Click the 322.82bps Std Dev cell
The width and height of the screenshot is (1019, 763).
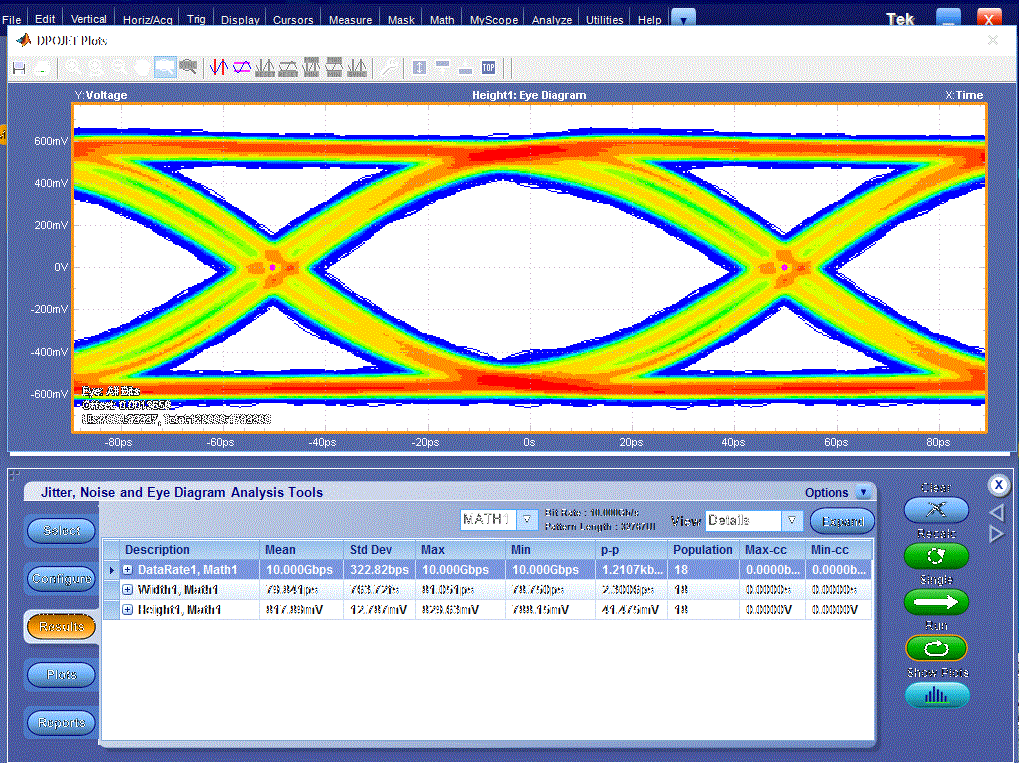coord(380,570)
